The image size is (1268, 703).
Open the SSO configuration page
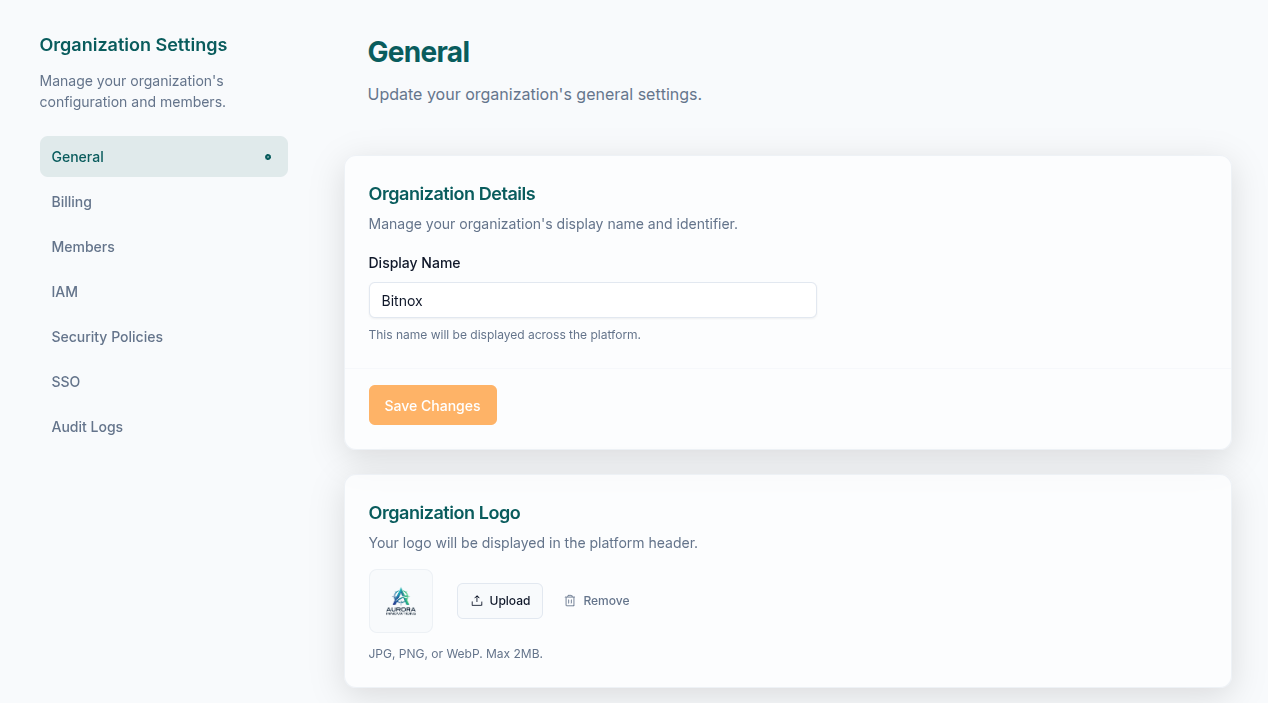tap(66, 382)
